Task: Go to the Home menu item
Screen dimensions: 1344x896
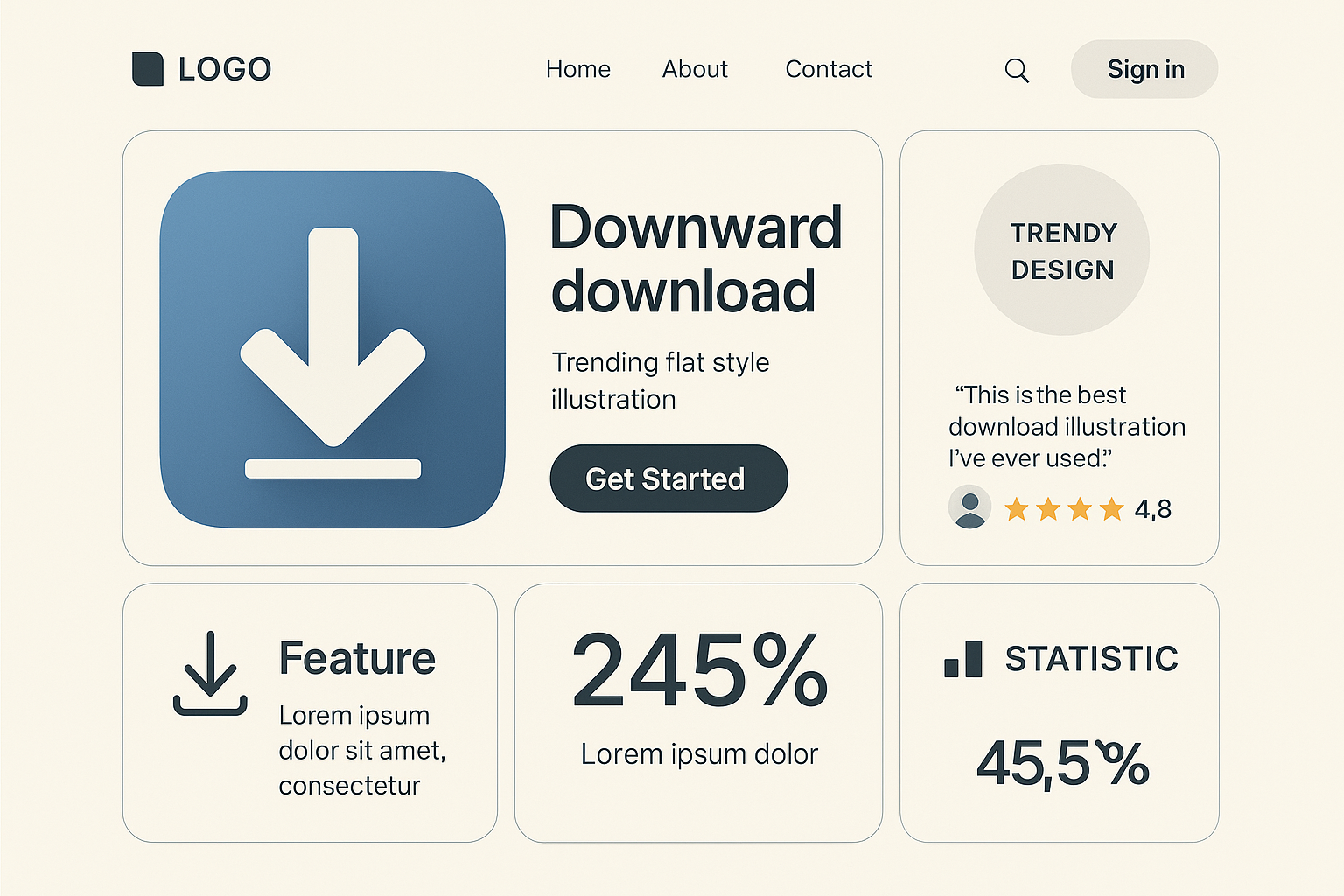Action: 577,69
